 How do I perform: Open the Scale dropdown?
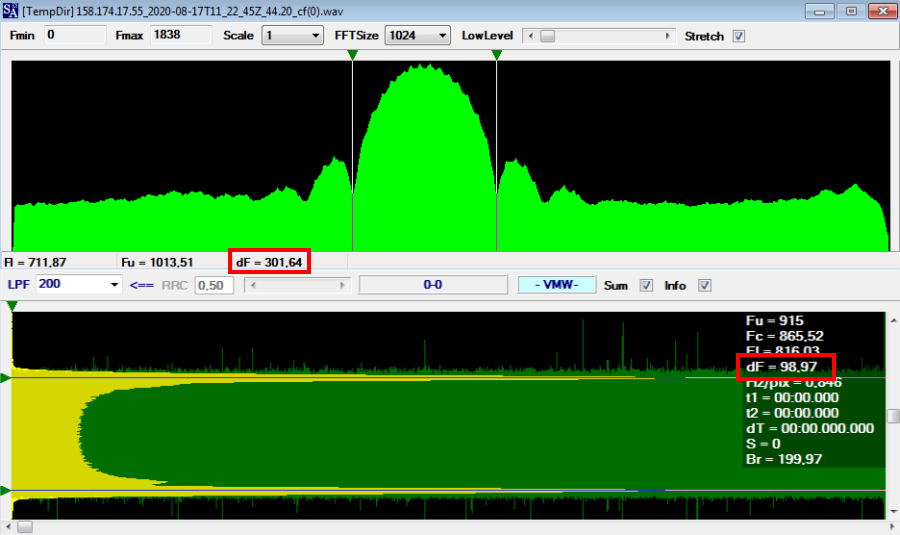coord(293,36)
